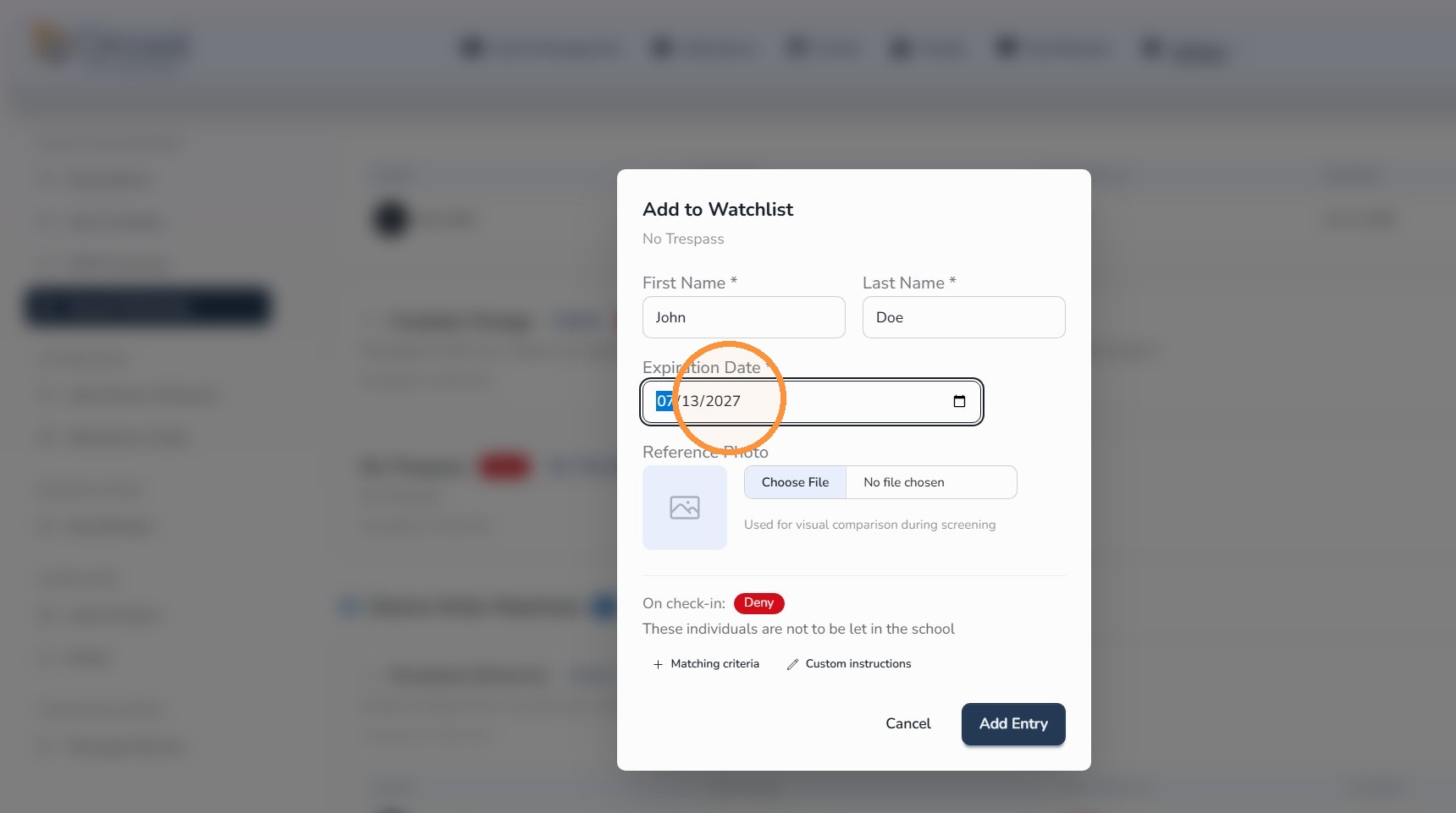Click the No file chosen text
This screenshot has height=813, width=1456.
904,482
